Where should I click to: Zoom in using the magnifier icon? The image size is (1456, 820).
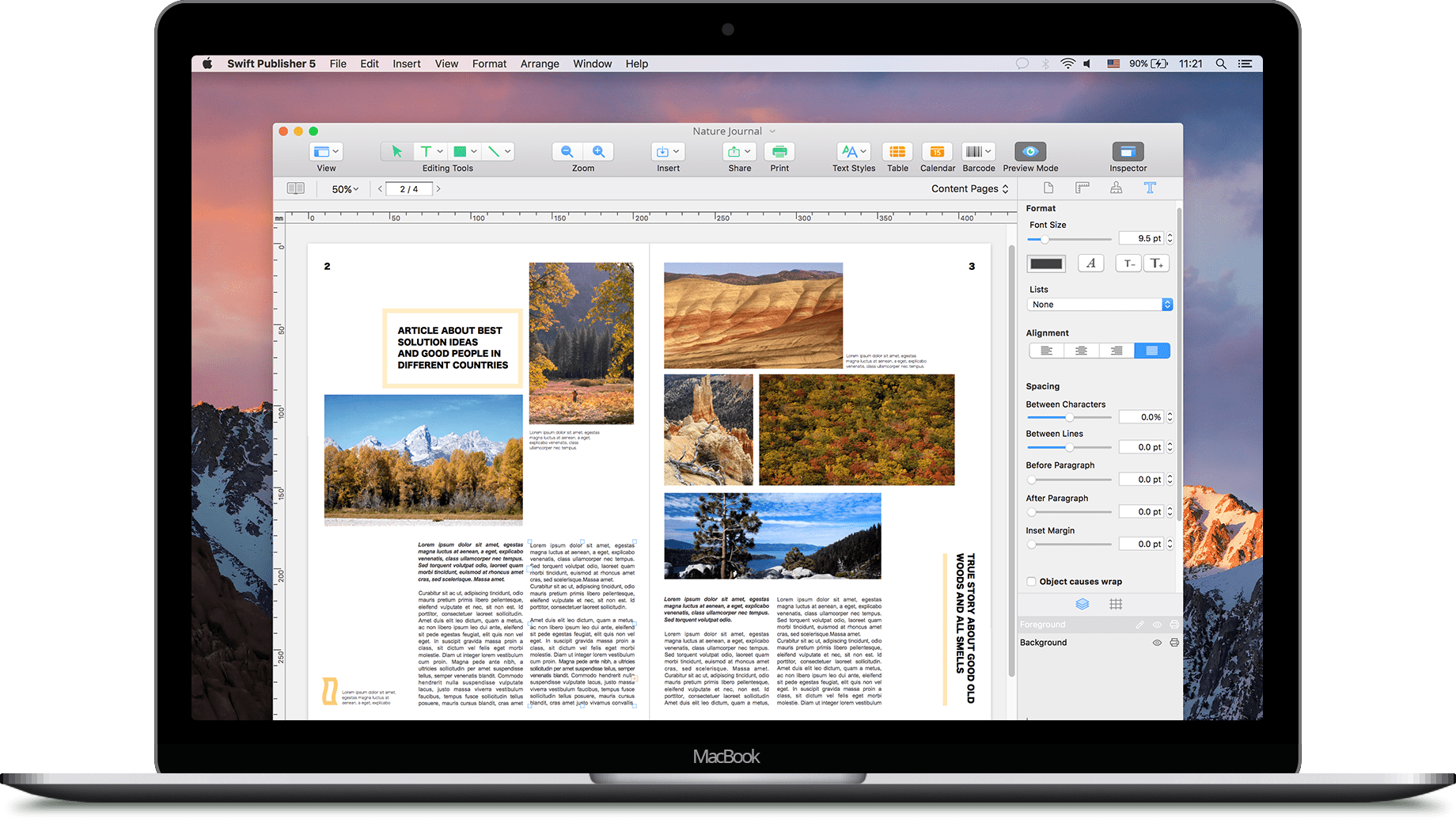pos(599,151)
